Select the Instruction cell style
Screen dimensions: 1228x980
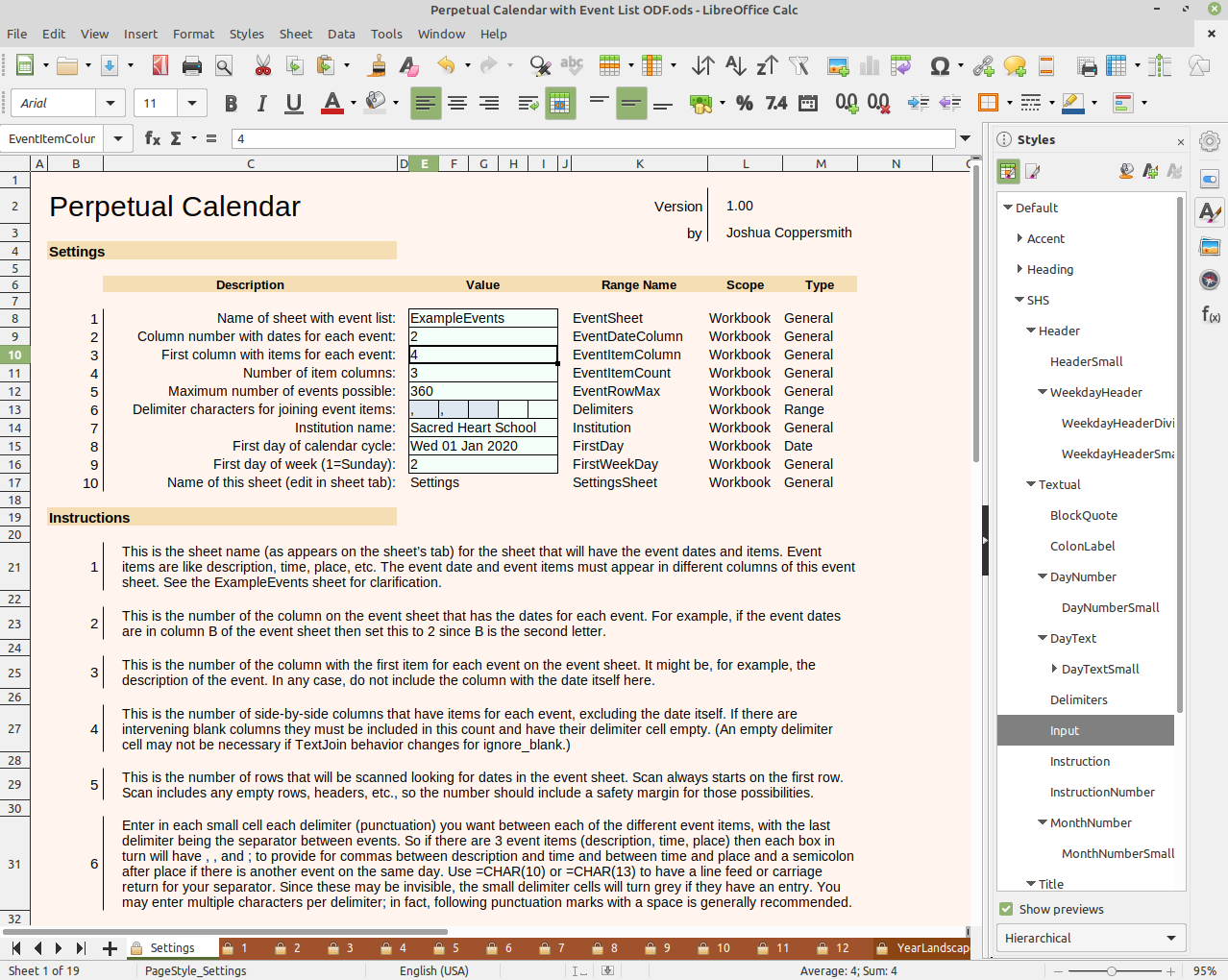coord(1080,761)
